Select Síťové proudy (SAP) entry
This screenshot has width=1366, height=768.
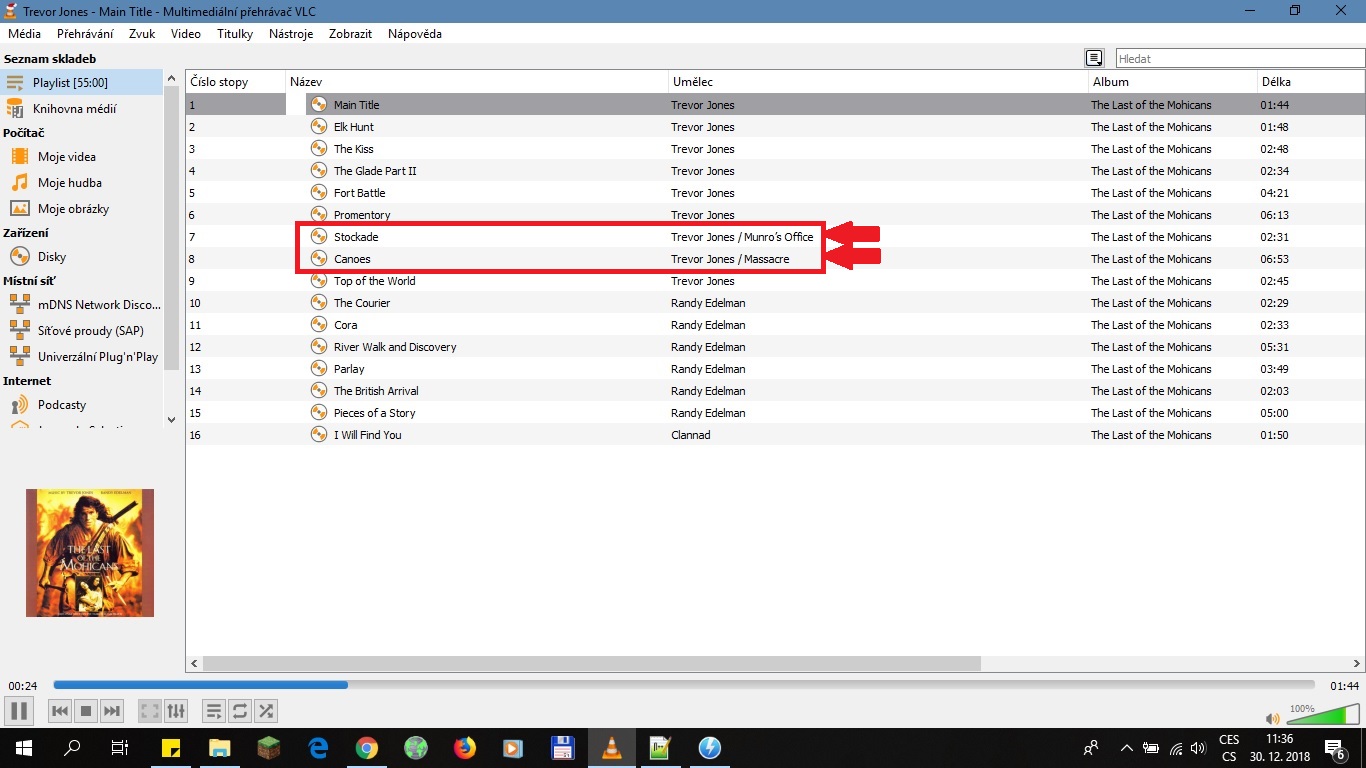(81, 331)
